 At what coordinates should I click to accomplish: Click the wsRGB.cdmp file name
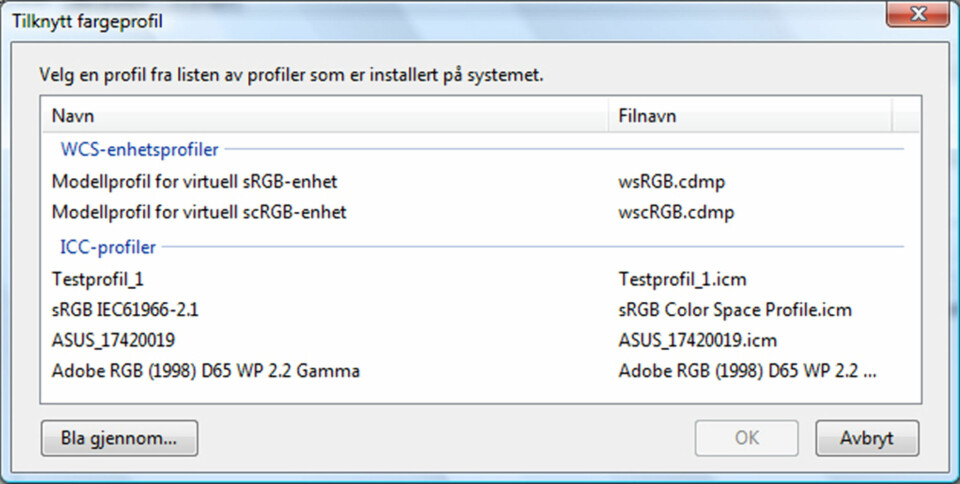click(672, 182)
